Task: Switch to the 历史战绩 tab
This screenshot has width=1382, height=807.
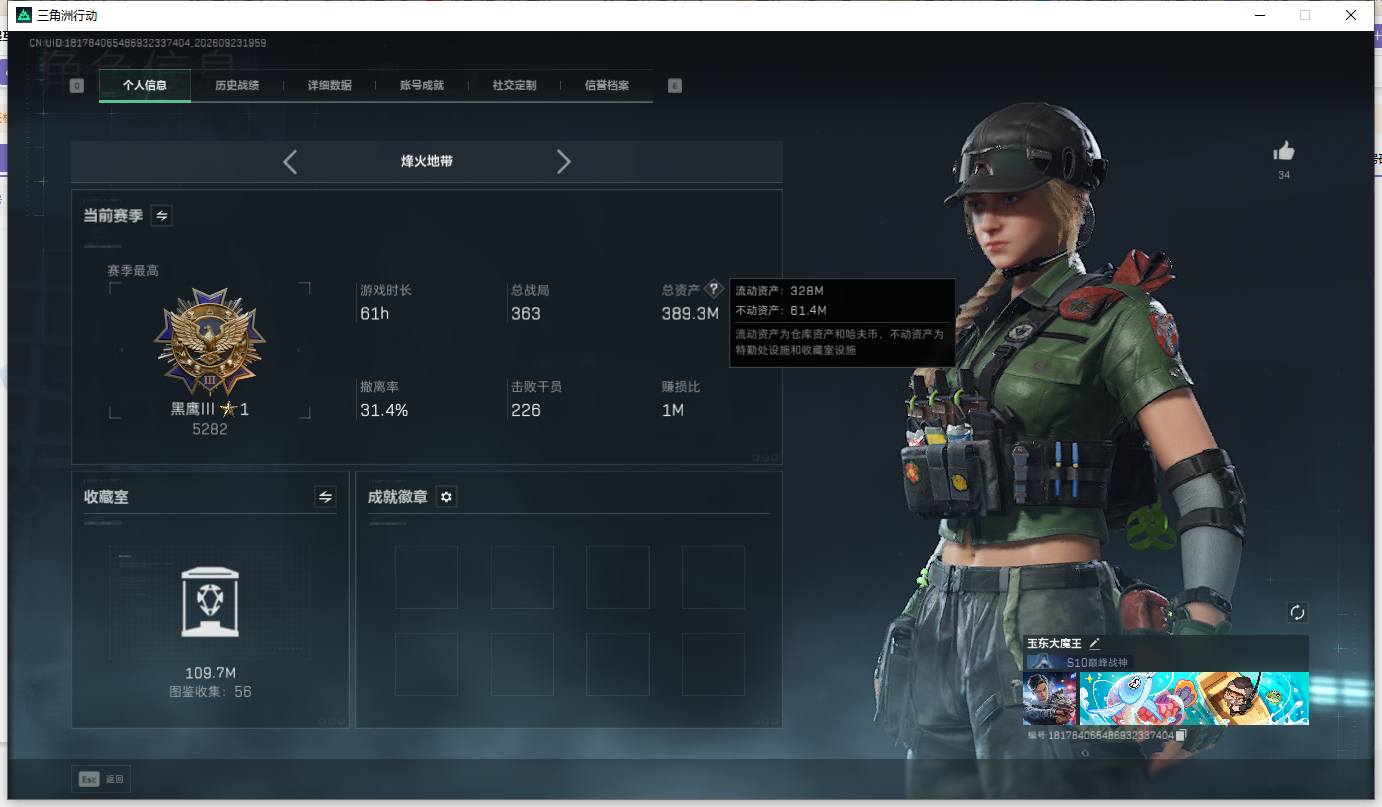Action: [x=237, y=85]
